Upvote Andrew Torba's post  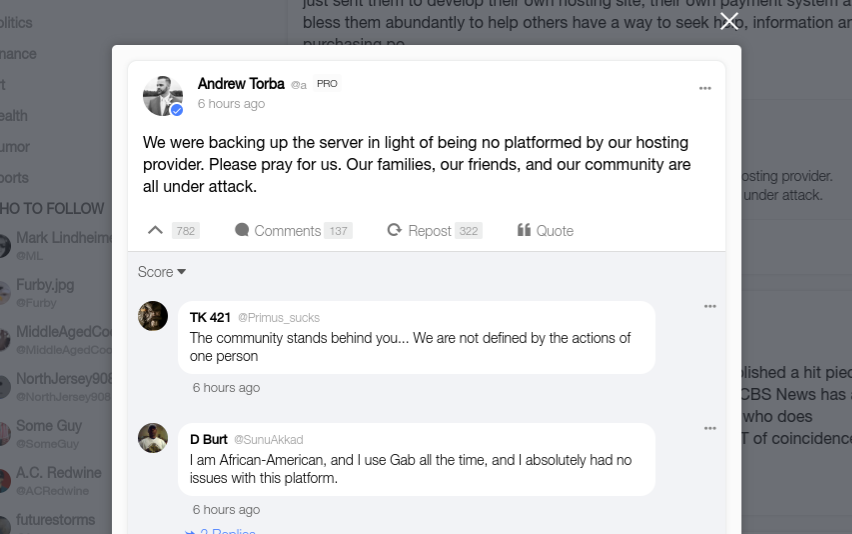point(155,230)
